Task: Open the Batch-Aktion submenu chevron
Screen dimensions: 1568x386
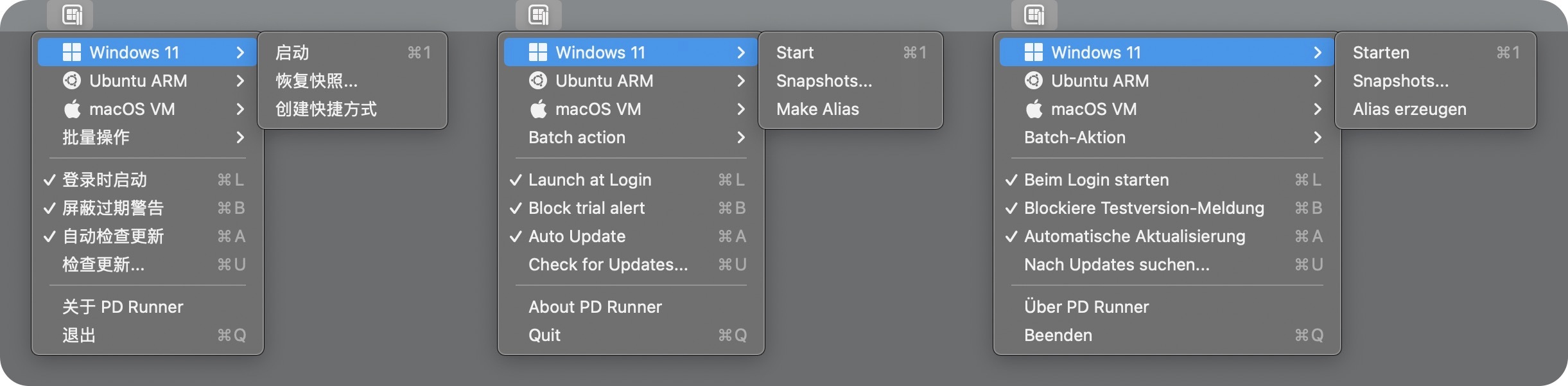Action: (x=1318, y=137)
